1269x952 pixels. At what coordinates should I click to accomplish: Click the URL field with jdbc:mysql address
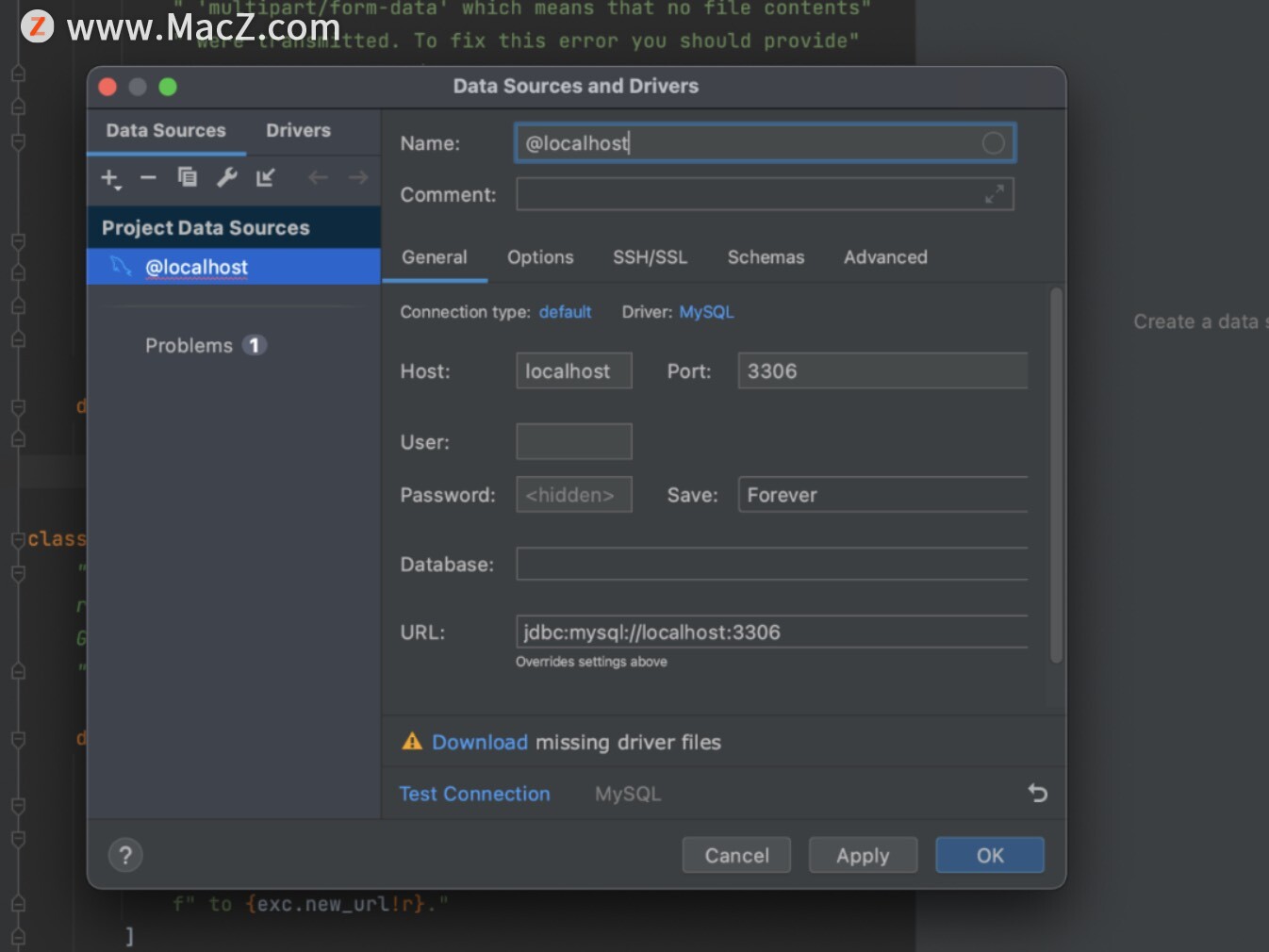[772, 632]
